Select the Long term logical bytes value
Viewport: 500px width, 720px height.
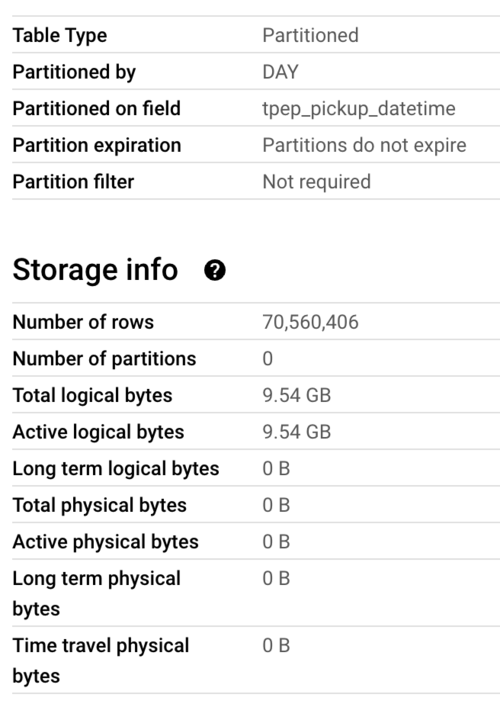(x=276, y=469)
